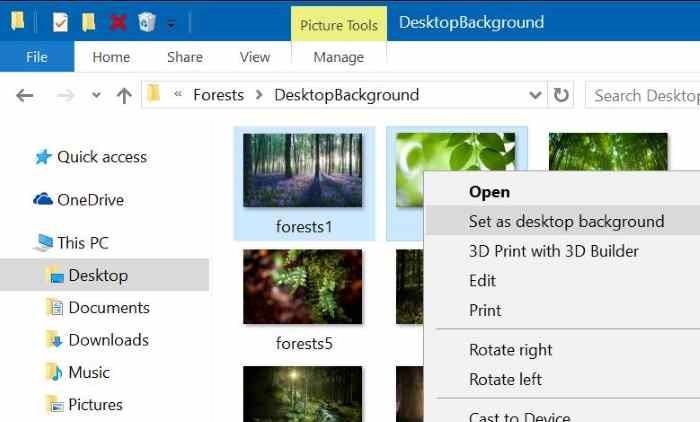Open Downloads in the navigation pane
Screen dimensions: 700x422
pyautogui.click(x=108, y=340)
